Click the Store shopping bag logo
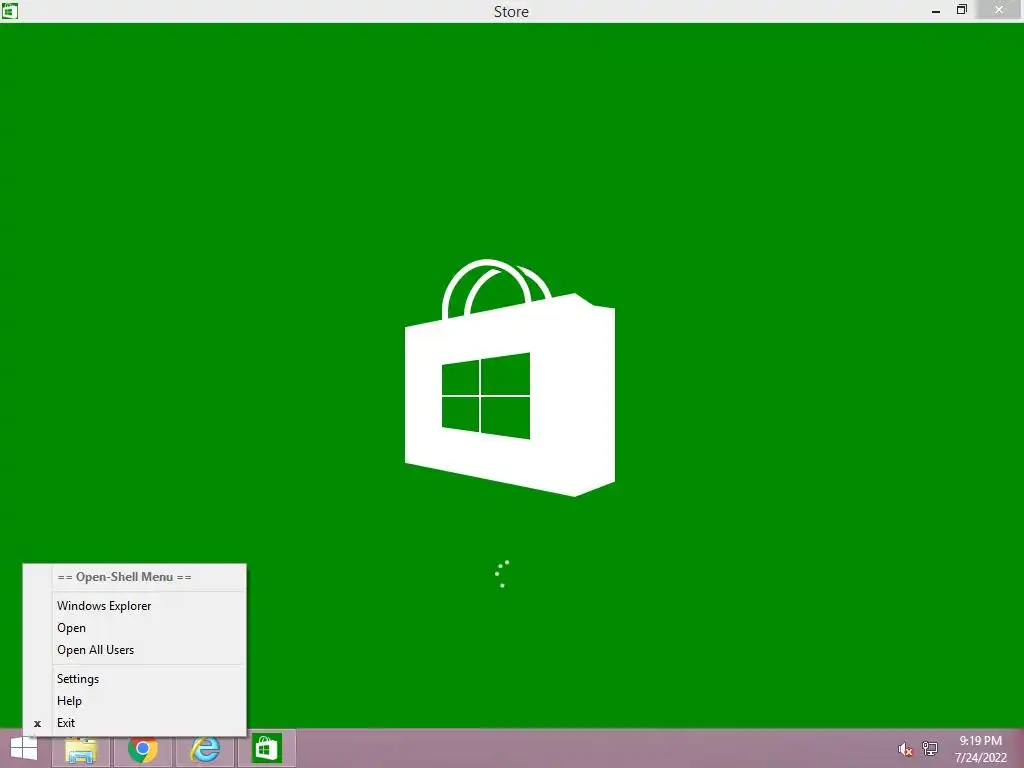This screenshot has width=1024, height=768. (x=509, y=377)
